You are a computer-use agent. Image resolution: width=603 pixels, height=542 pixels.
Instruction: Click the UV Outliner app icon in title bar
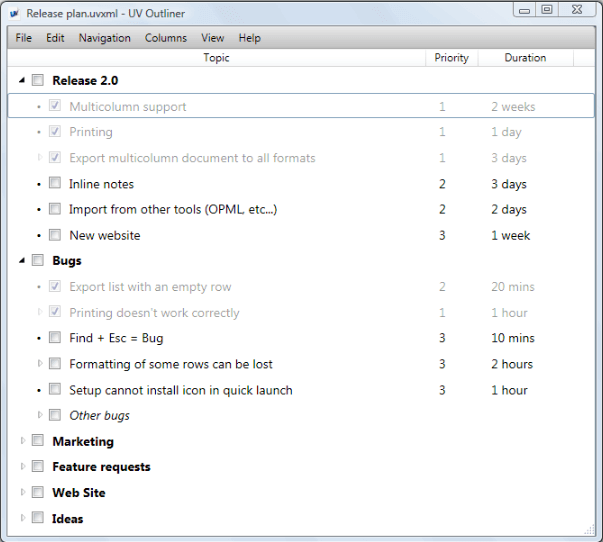(x=14, y=13)
